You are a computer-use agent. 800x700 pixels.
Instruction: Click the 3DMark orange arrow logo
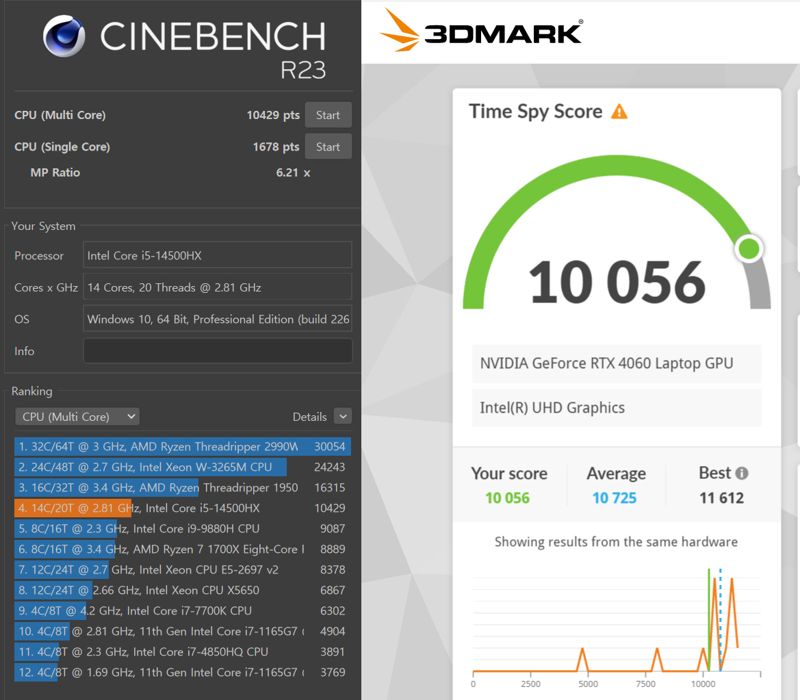(400, 30)
